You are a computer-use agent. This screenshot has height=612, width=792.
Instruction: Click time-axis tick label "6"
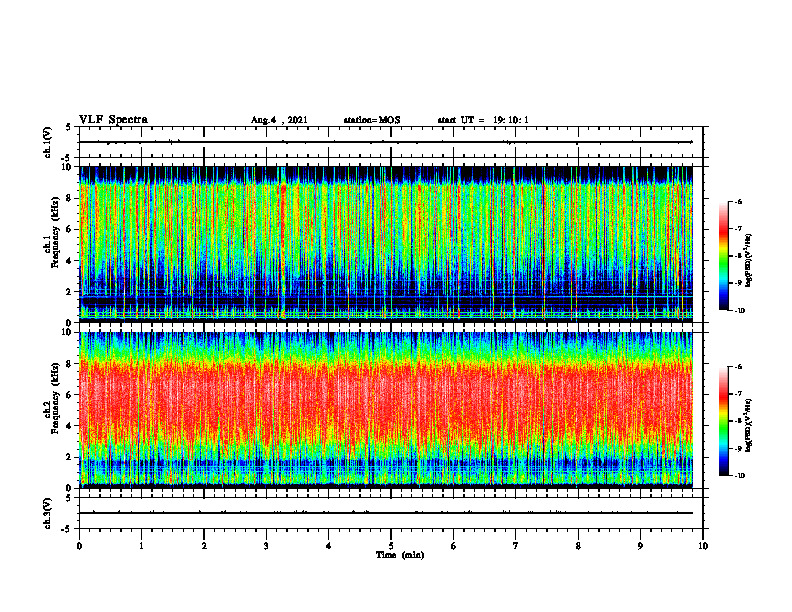coord(454,546)
